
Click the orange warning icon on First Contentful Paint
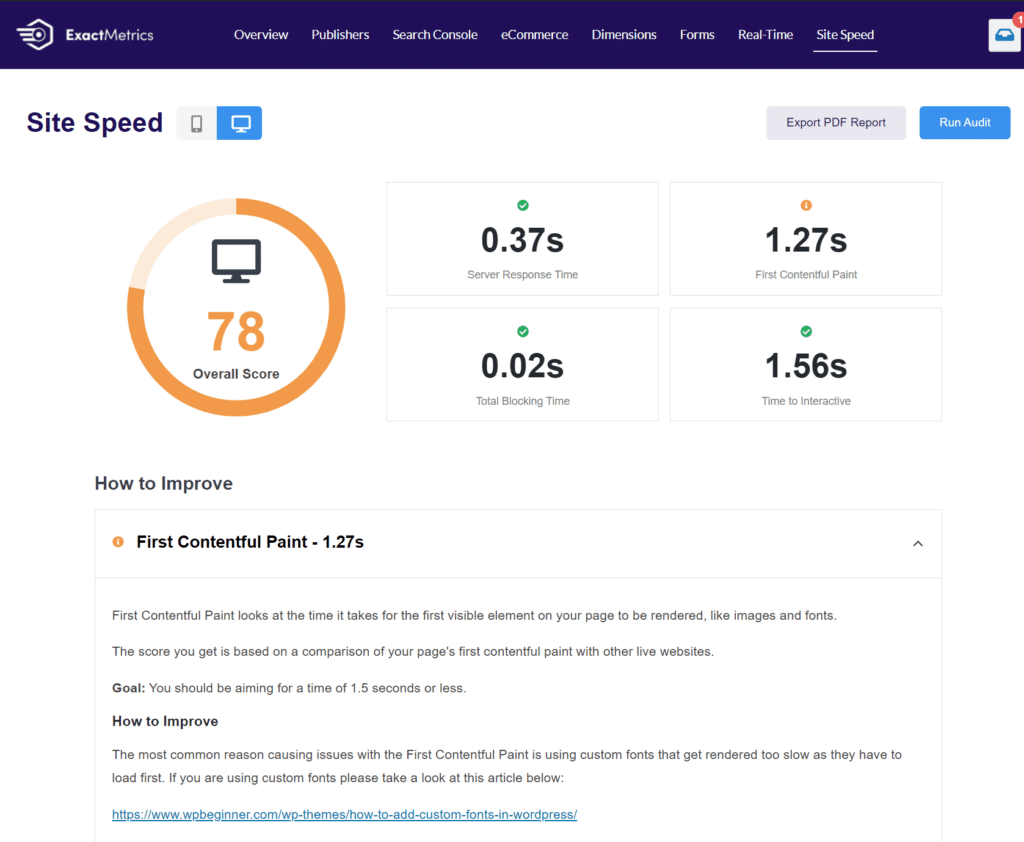(805, 205)
